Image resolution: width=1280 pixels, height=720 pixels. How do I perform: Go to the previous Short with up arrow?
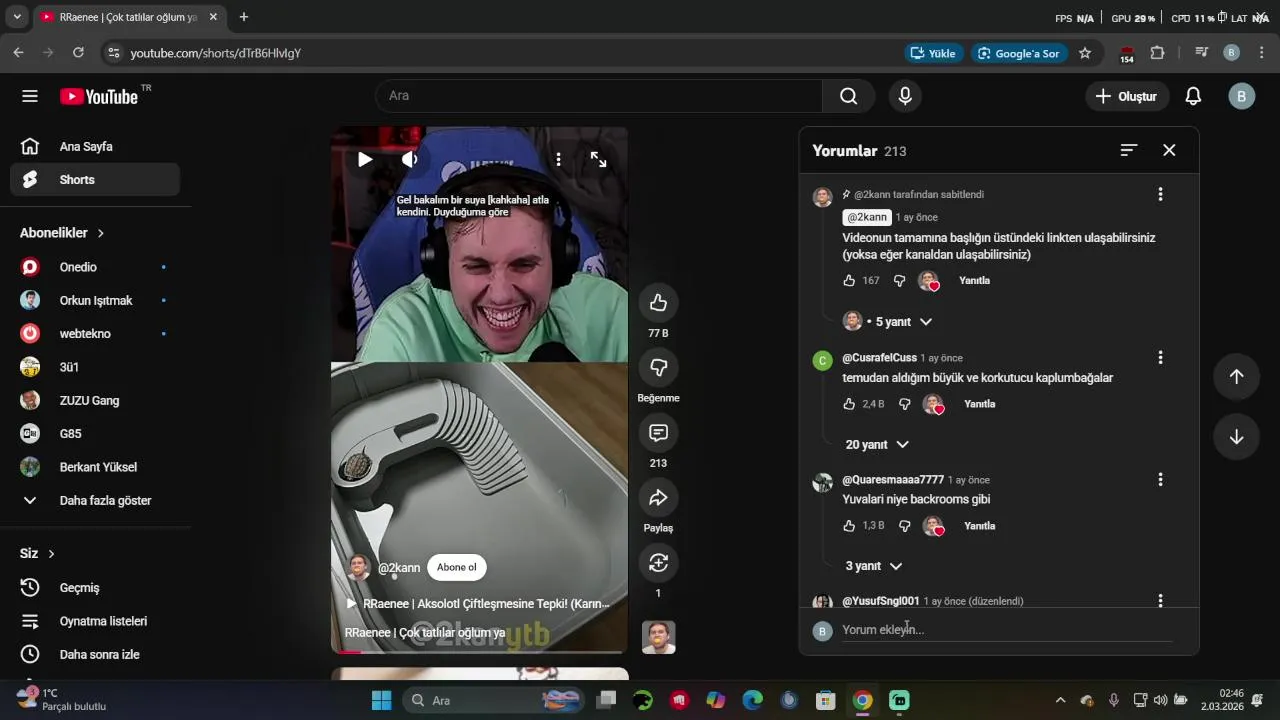point(1236,376)
